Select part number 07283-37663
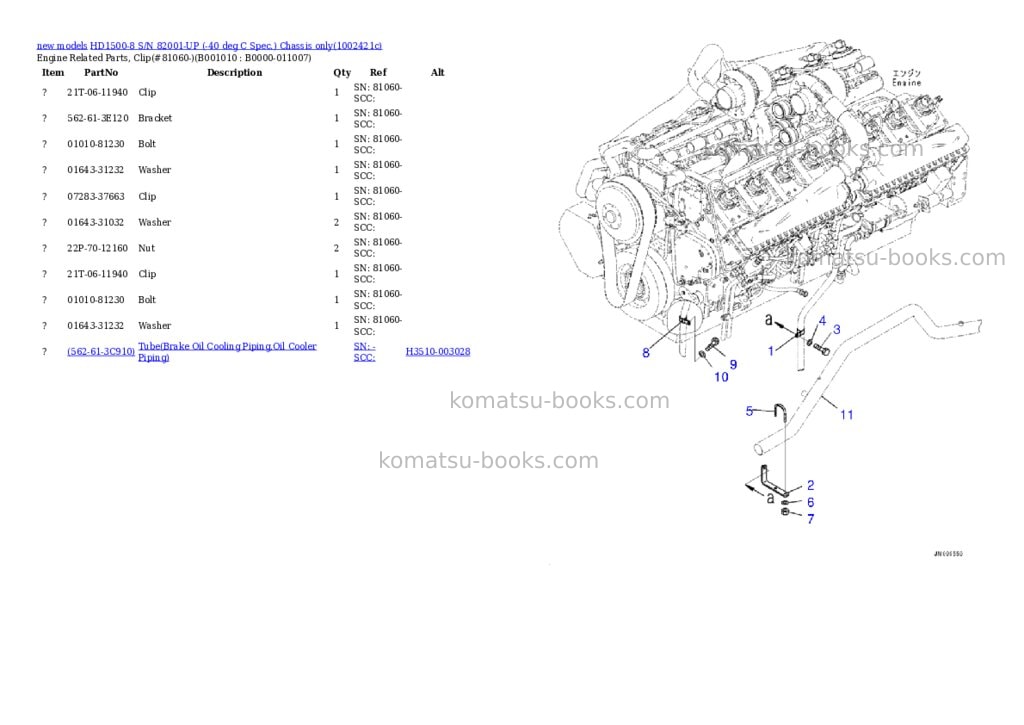The height and width of the screenshot is (725, 1024). tap(95, 196)
